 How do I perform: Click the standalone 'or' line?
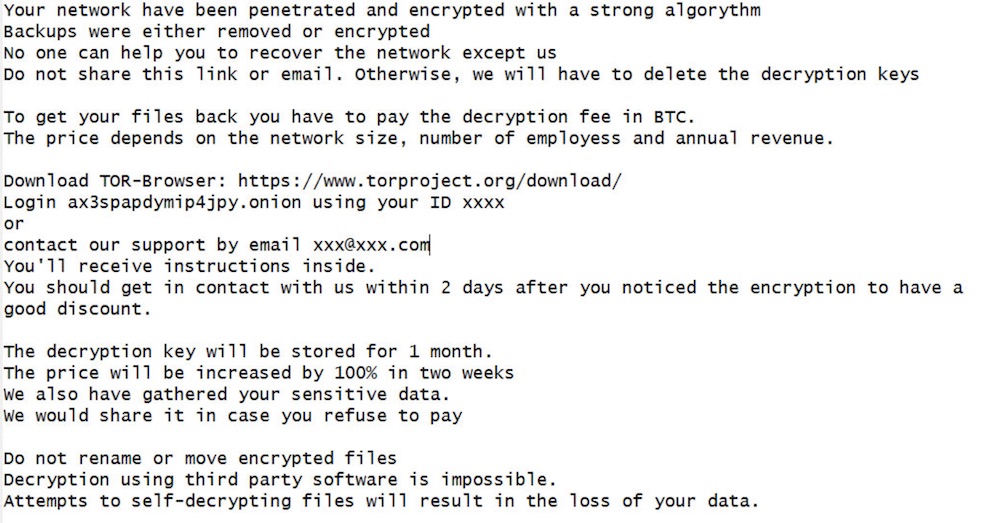pos(14,224)
